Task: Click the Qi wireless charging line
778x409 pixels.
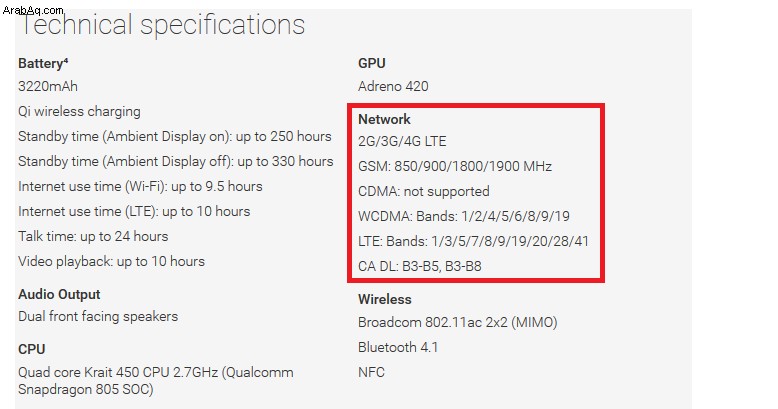Action: 79,112
